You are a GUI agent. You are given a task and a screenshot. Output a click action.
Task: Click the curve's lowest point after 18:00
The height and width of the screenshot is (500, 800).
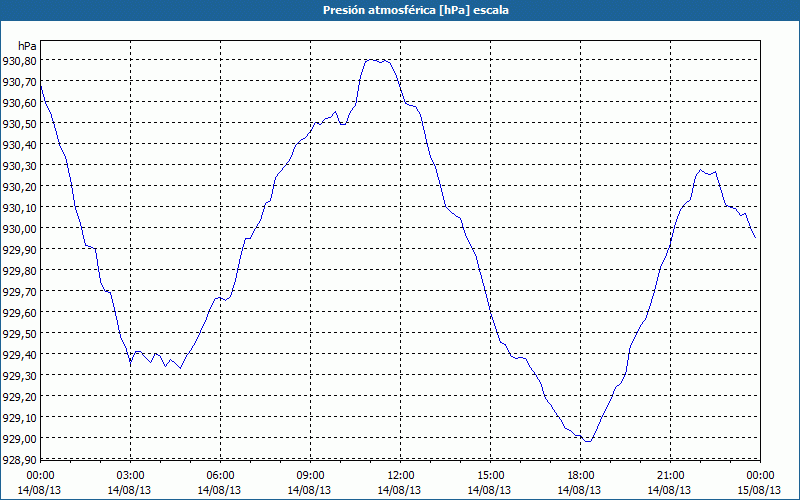coord(588,441)
